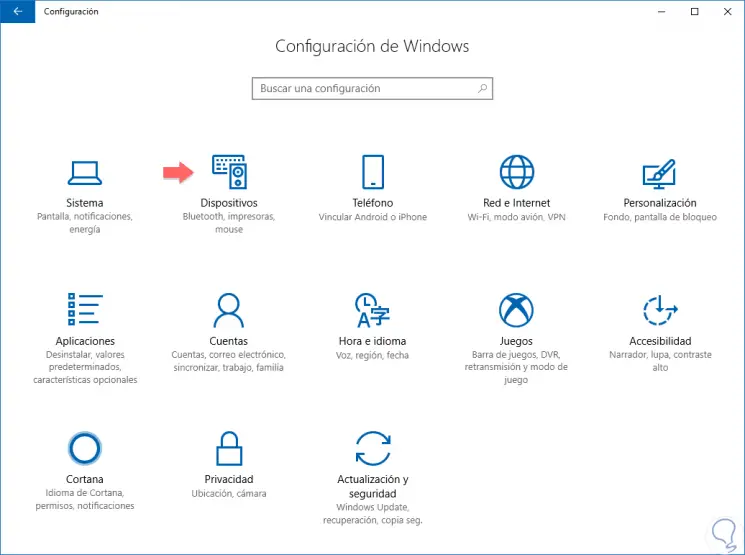The height and width of the screenshot is (555, 745).
Task: Open the Hora e idioma icon
Action: click(x=372, y=310)
